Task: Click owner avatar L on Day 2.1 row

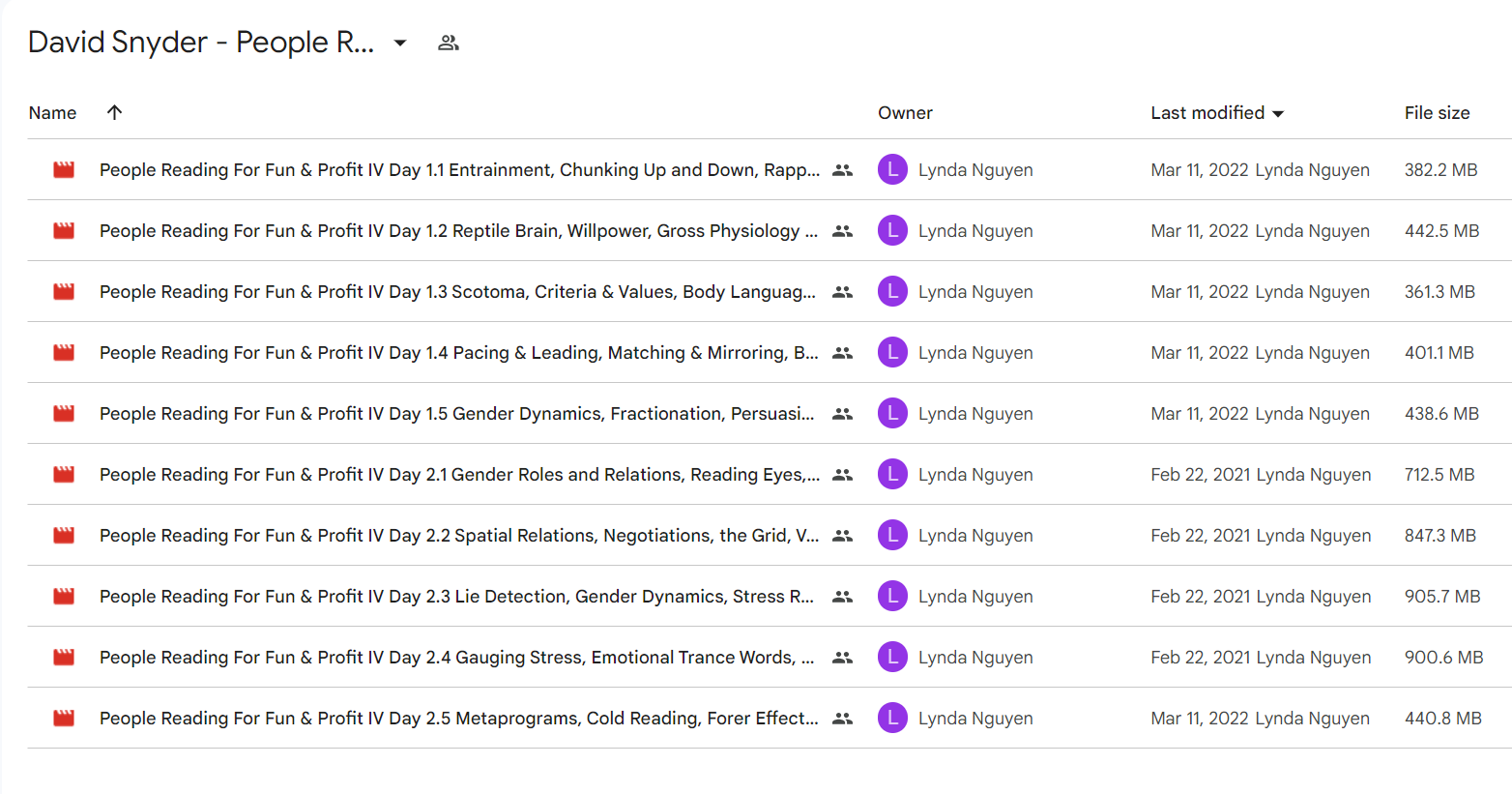Action: click(892, 474)
